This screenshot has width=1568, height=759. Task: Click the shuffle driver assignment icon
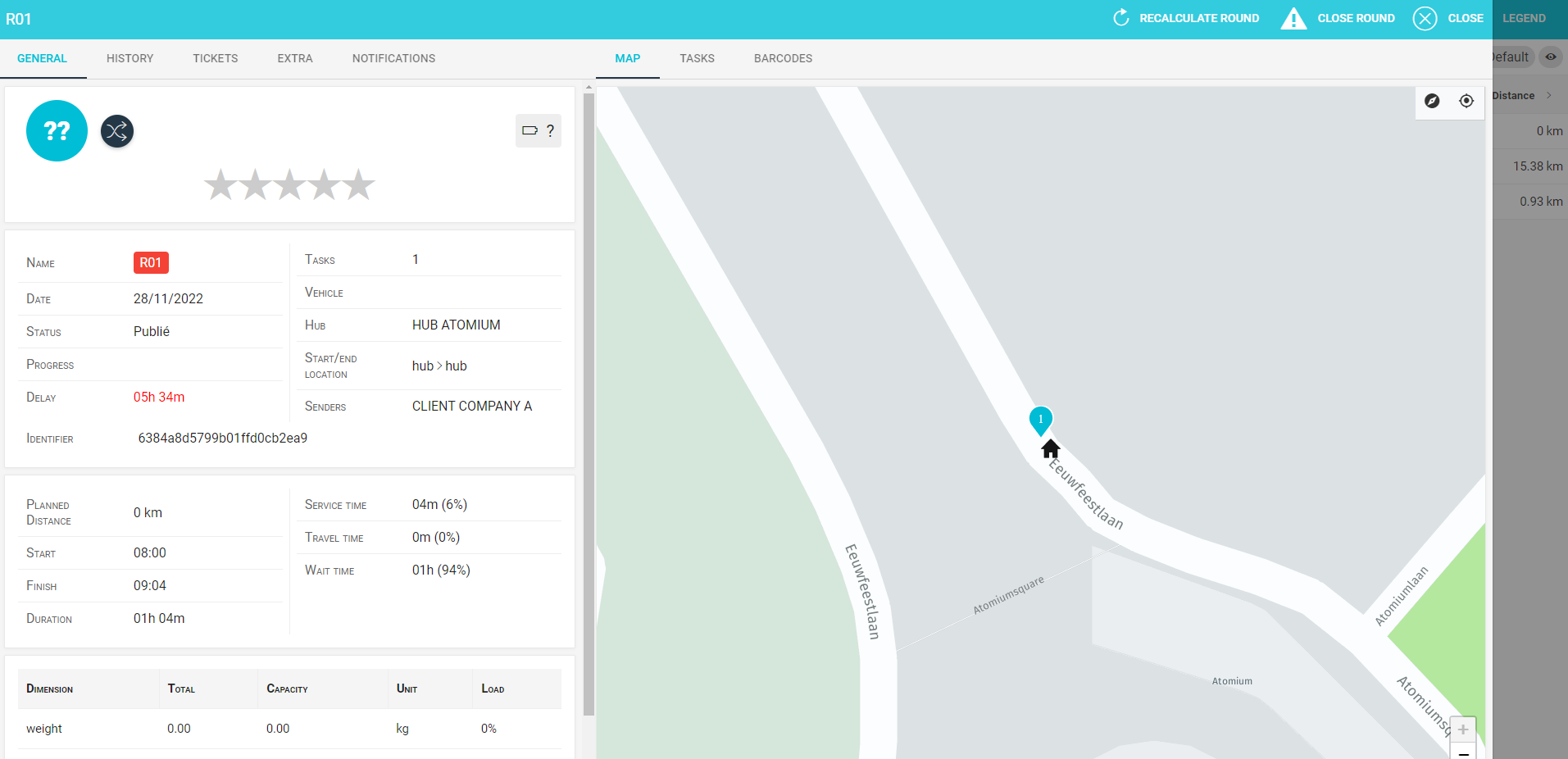[x=117, y=131]
